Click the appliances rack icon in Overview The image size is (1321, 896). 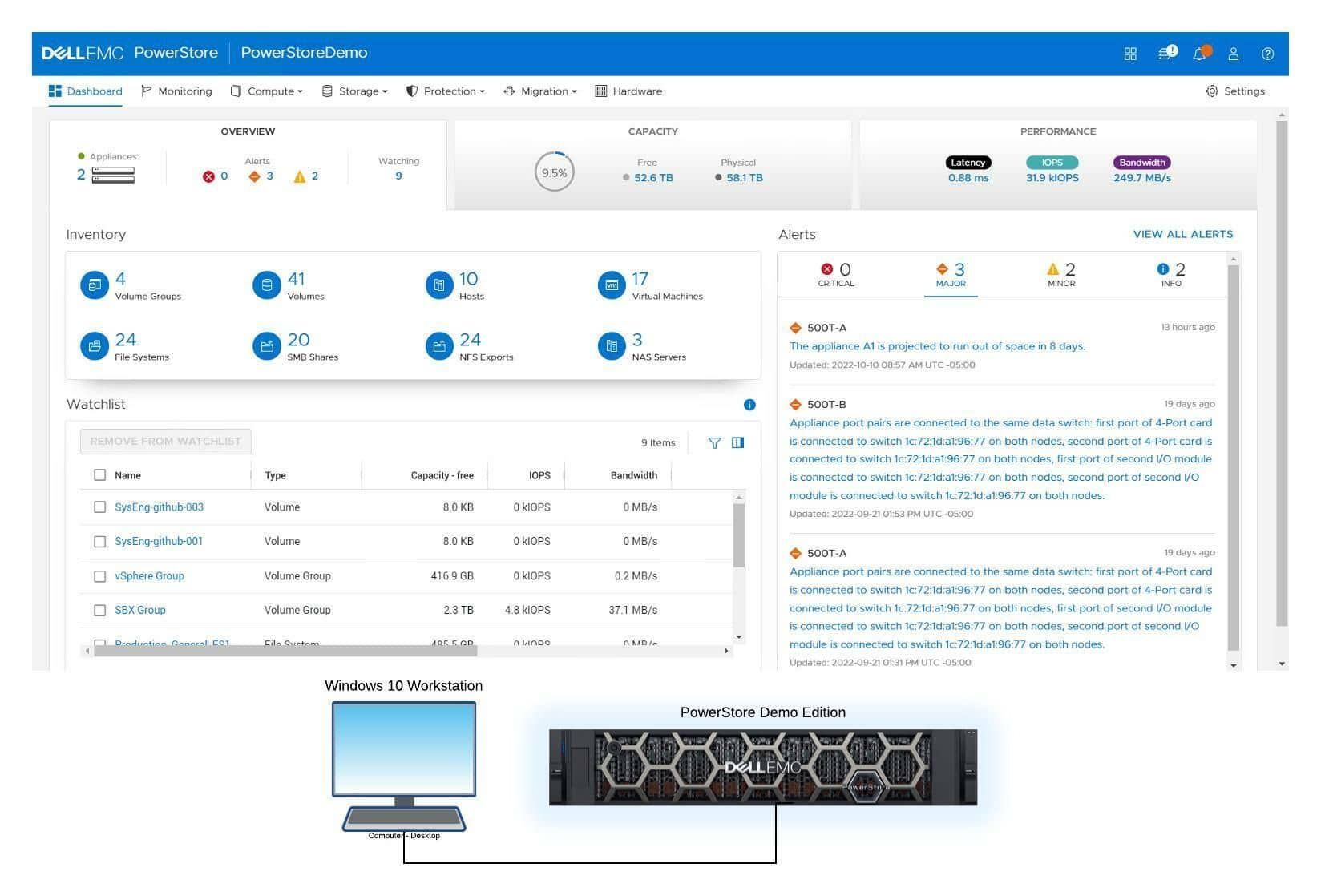(x=113, y=175)
